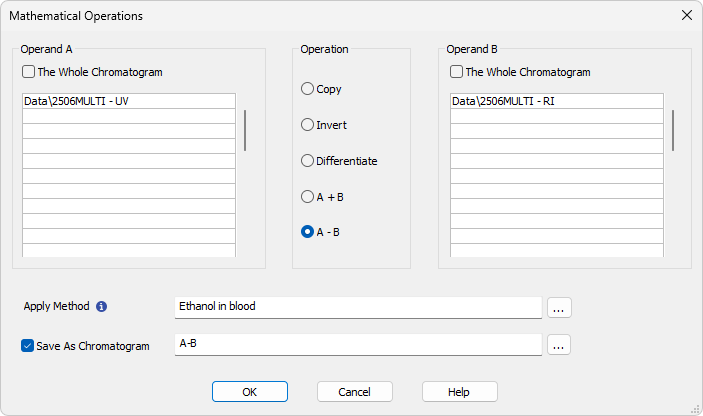Click the A-B chromatogram name field
703x416 pixels.
click(x=358, y=345)
